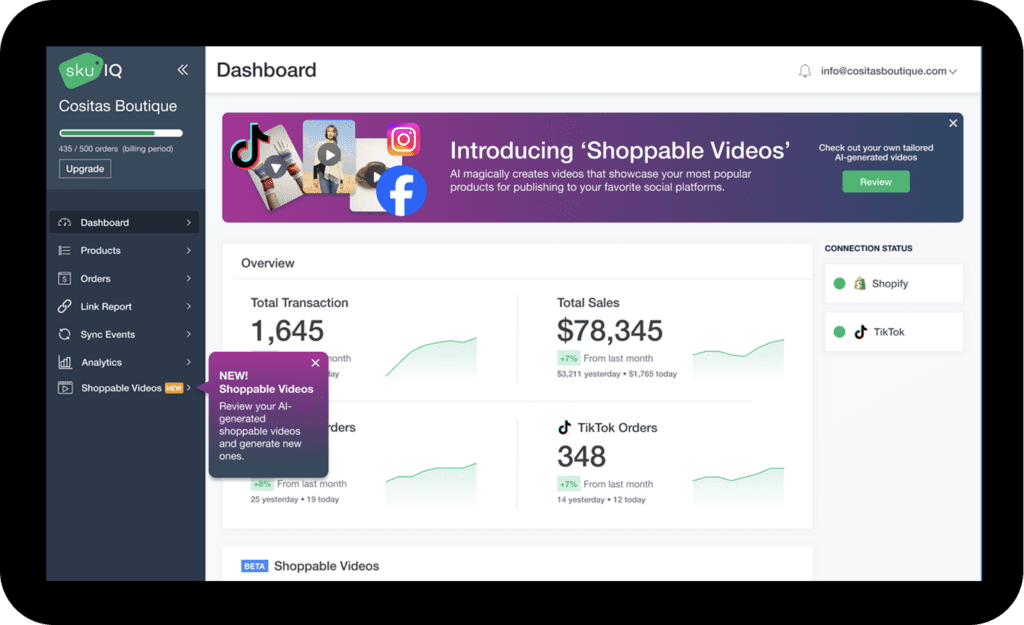Open the info@cositasboutique.com account dropdown

point(888,71)
